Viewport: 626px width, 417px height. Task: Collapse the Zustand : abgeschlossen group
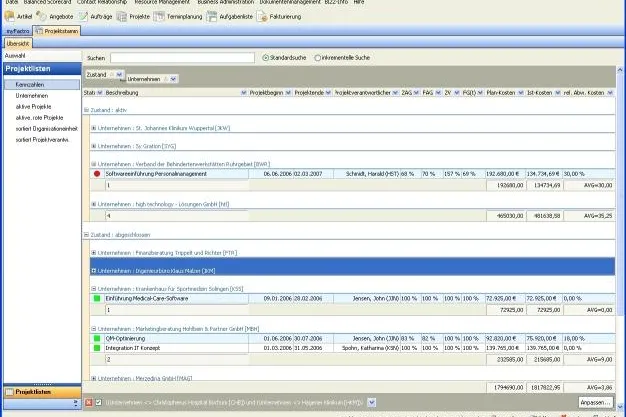click(x=86, y=235)
